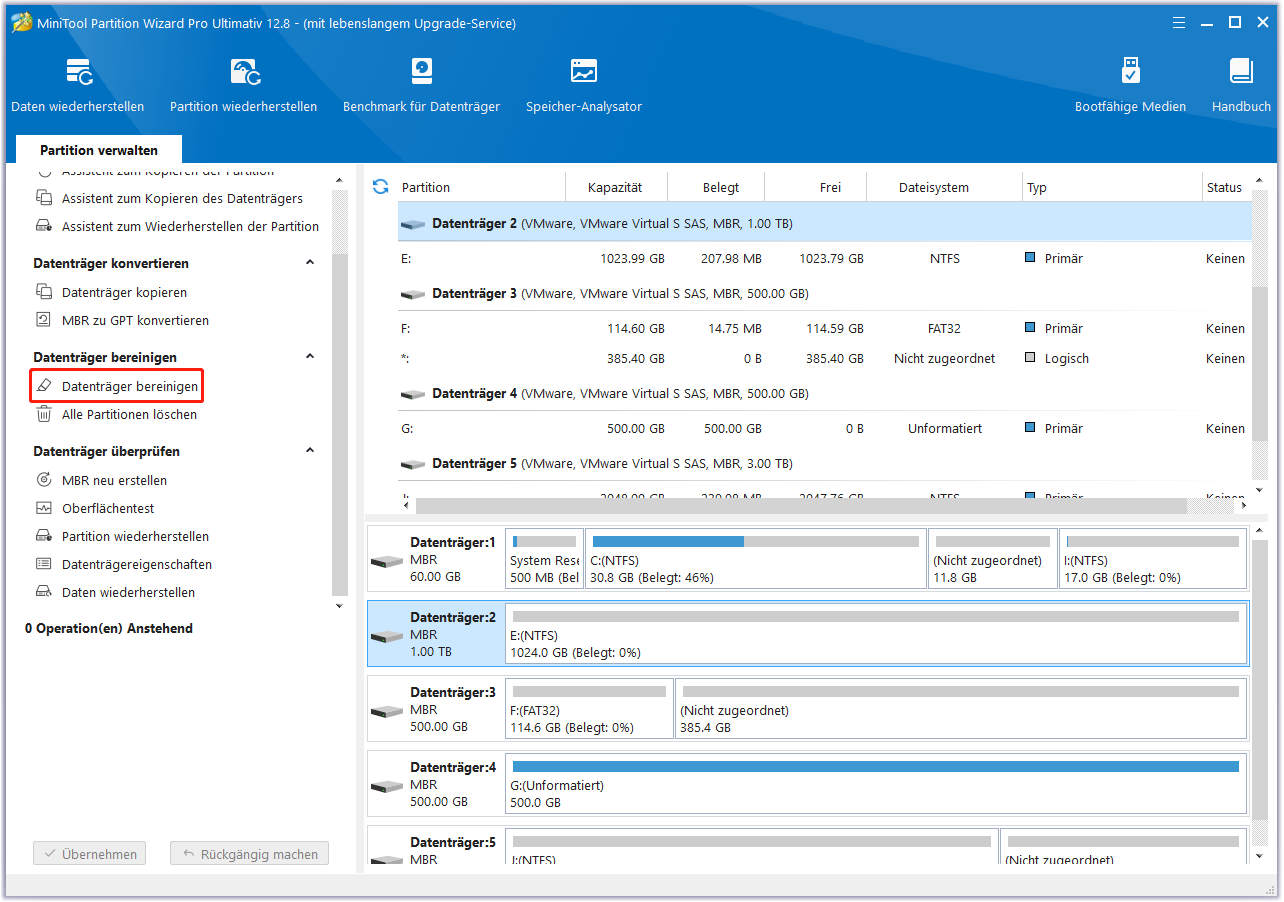Image resolution: width=1284 pixels, height=902 pixels.
Task: Click Datenträger:2 in disk map
Action: (436, 634)
